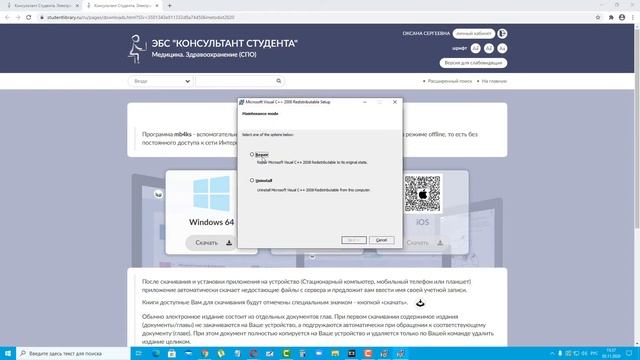Click the taskbar clock and date
640x360 pixels.
[611, 353]
